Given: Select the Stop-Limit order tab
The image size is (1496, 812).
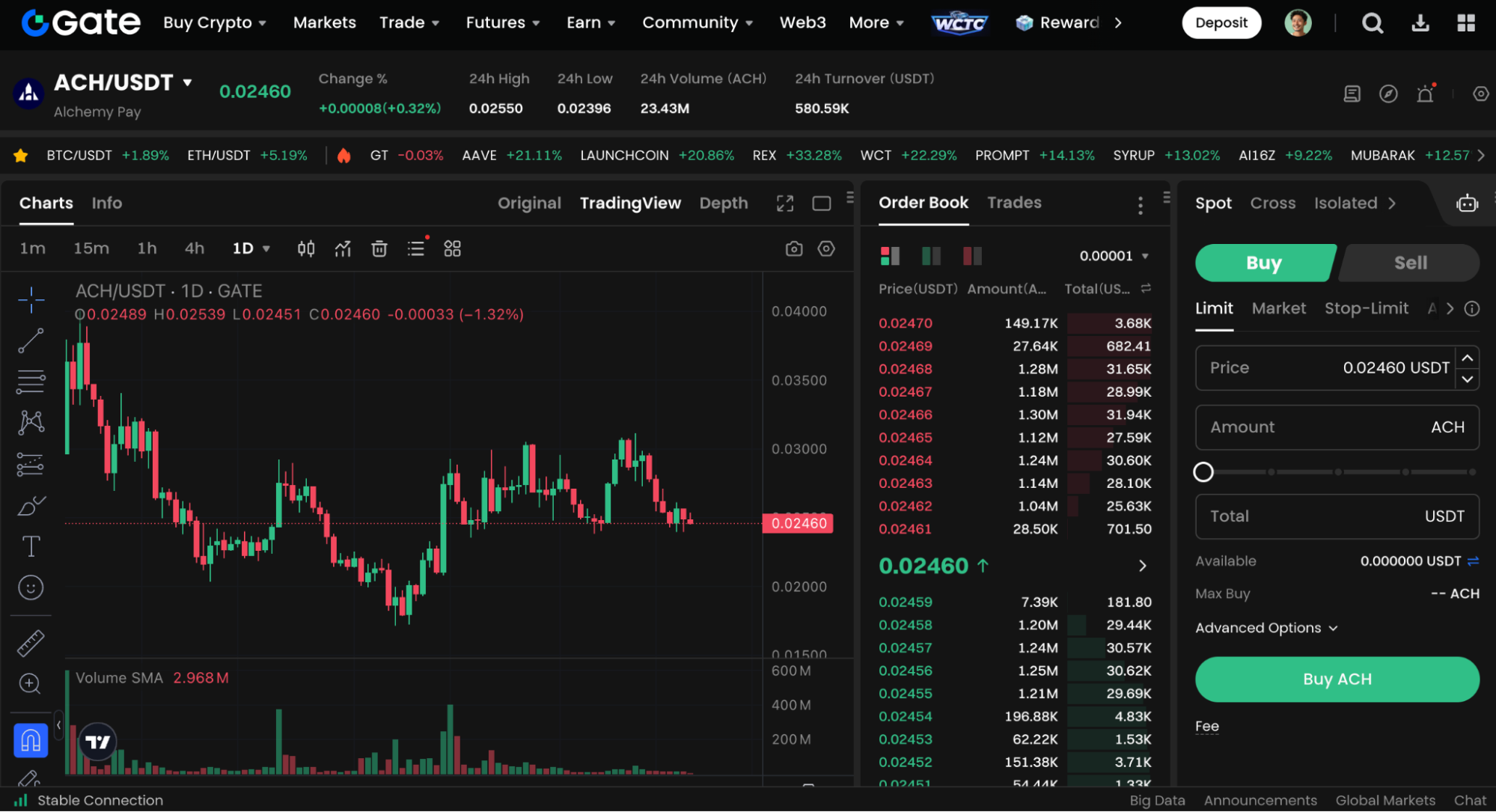Looking at the screenshot, I should [1366, 308].
